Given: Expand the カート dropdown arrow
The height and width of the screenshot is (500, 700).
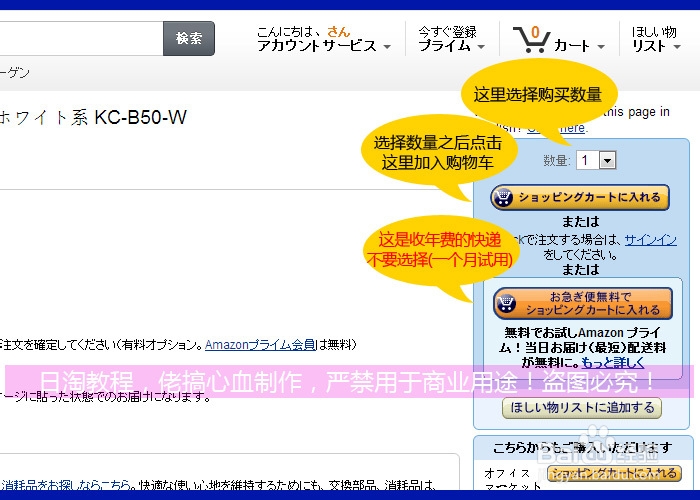Looking at the screenshot, I should pyautogui.click(x=601, y=46).
